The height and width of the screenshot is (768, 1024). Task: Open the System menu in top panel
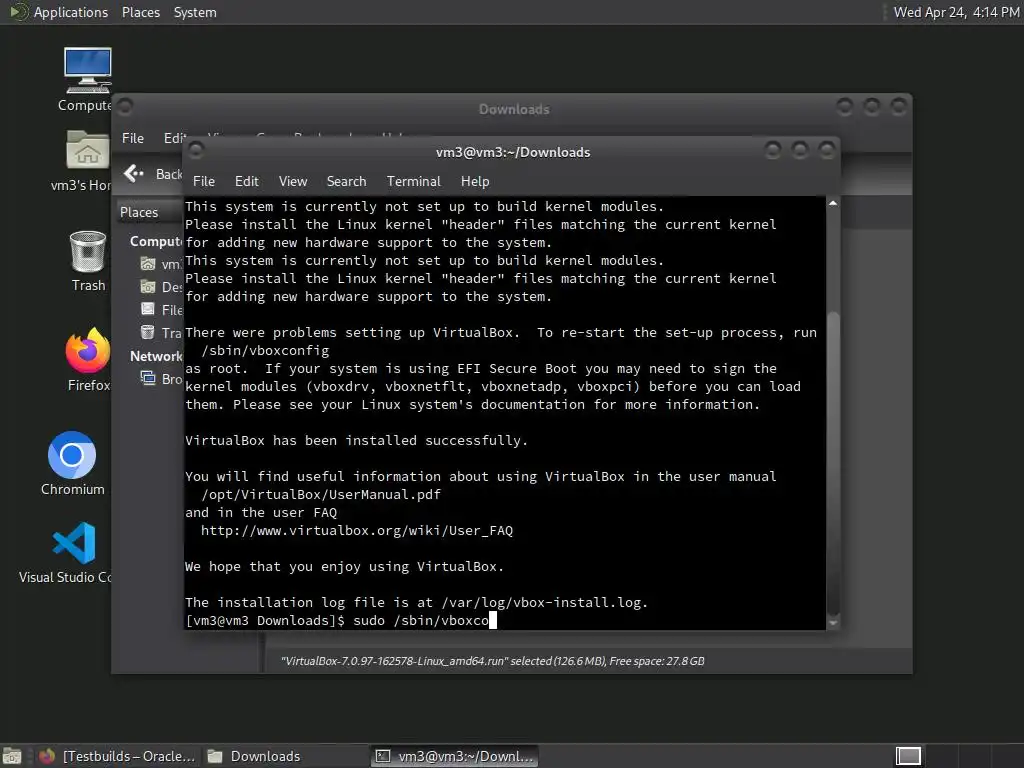pos(195,12)
